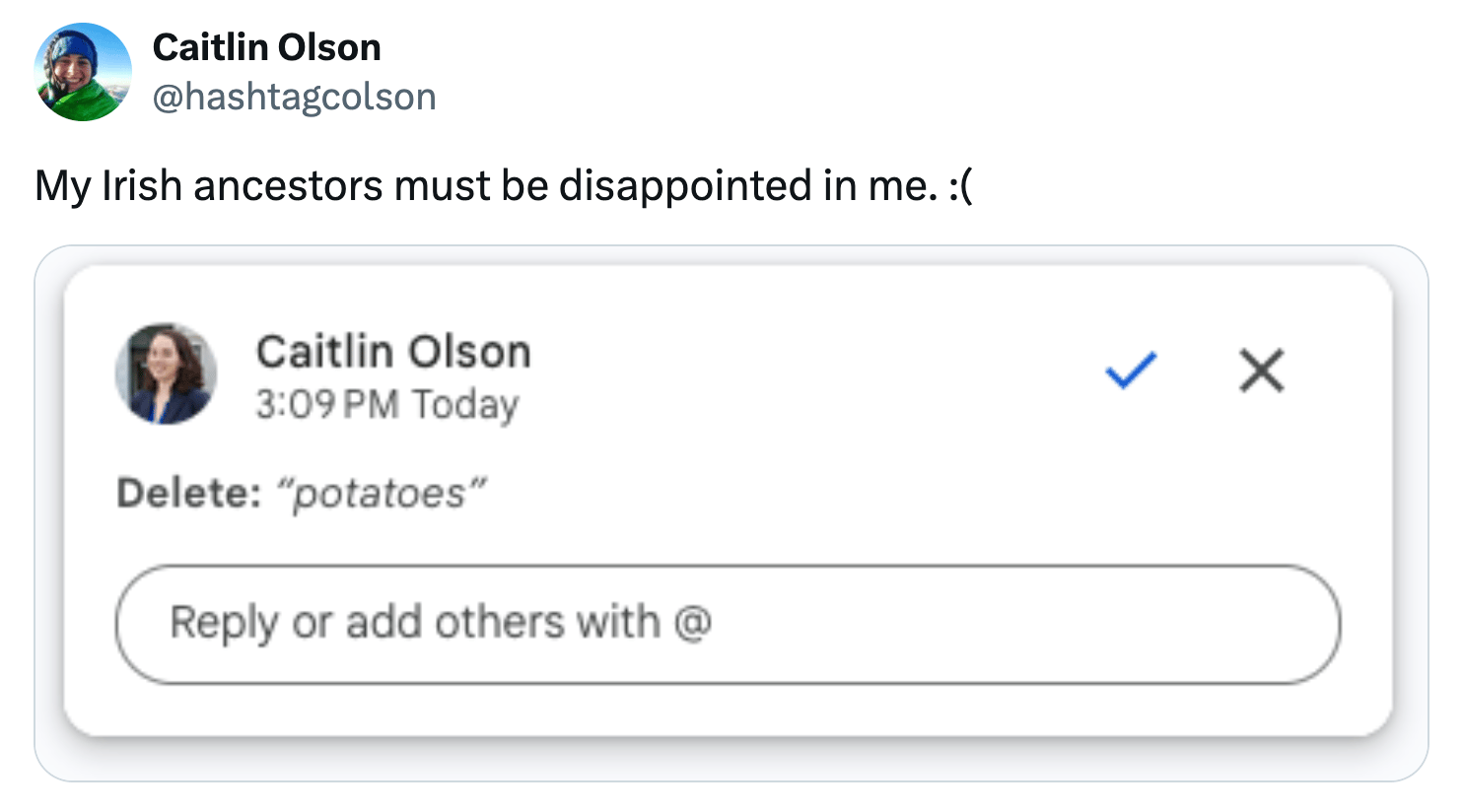Image resolution: width=1463 pixels, height=812 pixels.
Task: Open the tweet author's round profile picture
Action: (83, 72)
